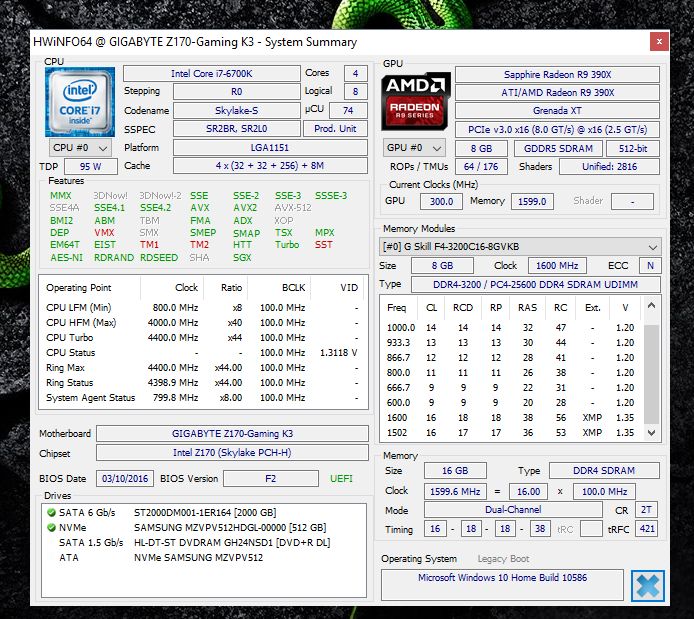Click the Intel Core i7-6700K name field
The image size is (694, 619).
click(x=212, y=73)
